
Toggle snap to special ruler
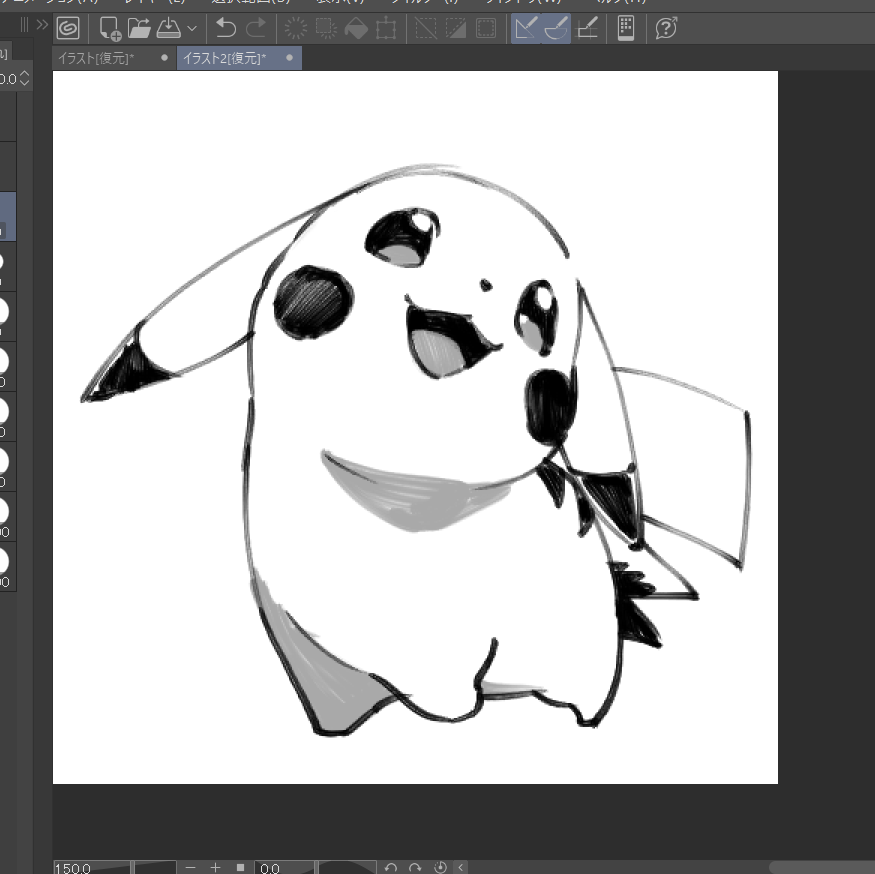tap(557, 28)
